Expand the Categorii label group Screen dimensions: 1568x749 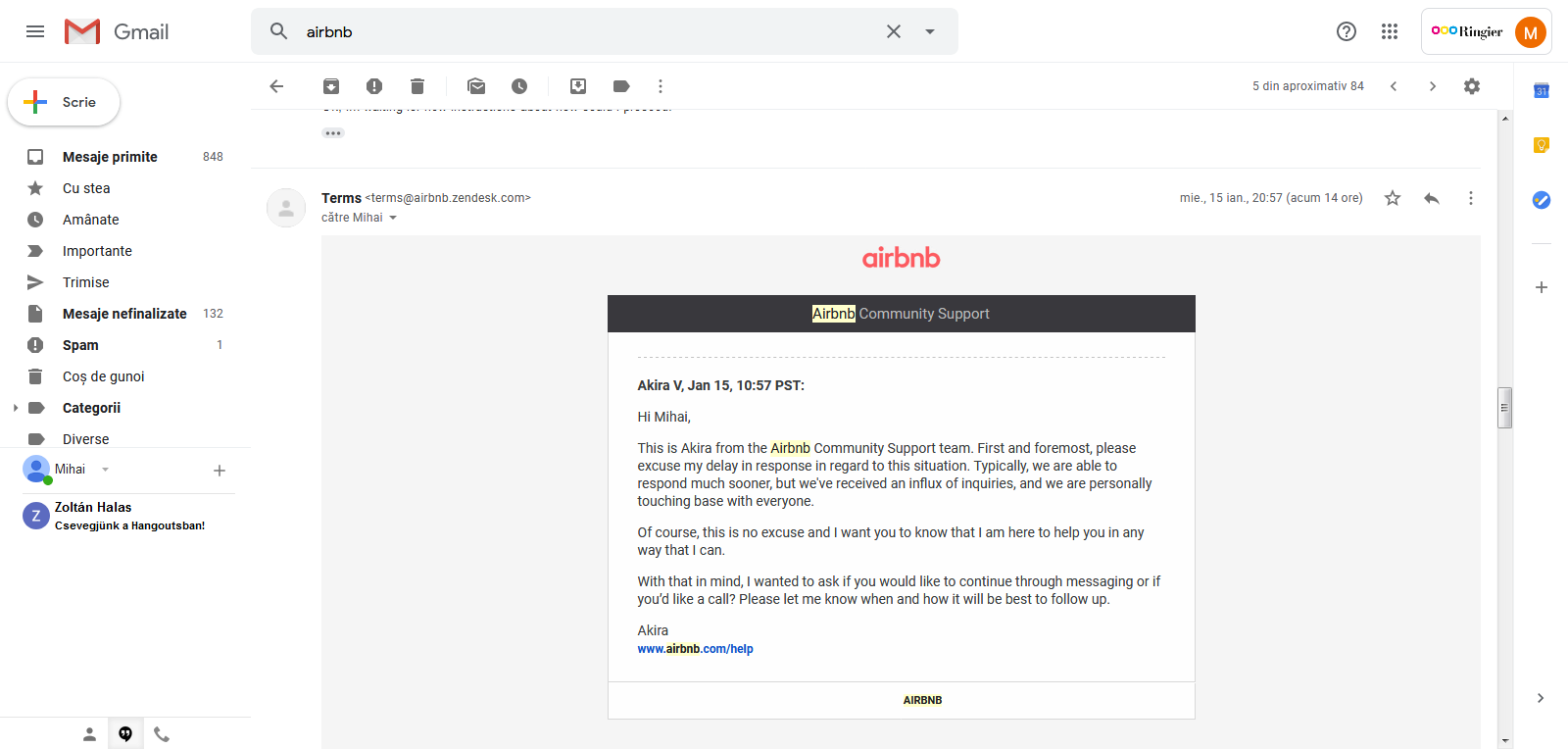coord(16,408)
